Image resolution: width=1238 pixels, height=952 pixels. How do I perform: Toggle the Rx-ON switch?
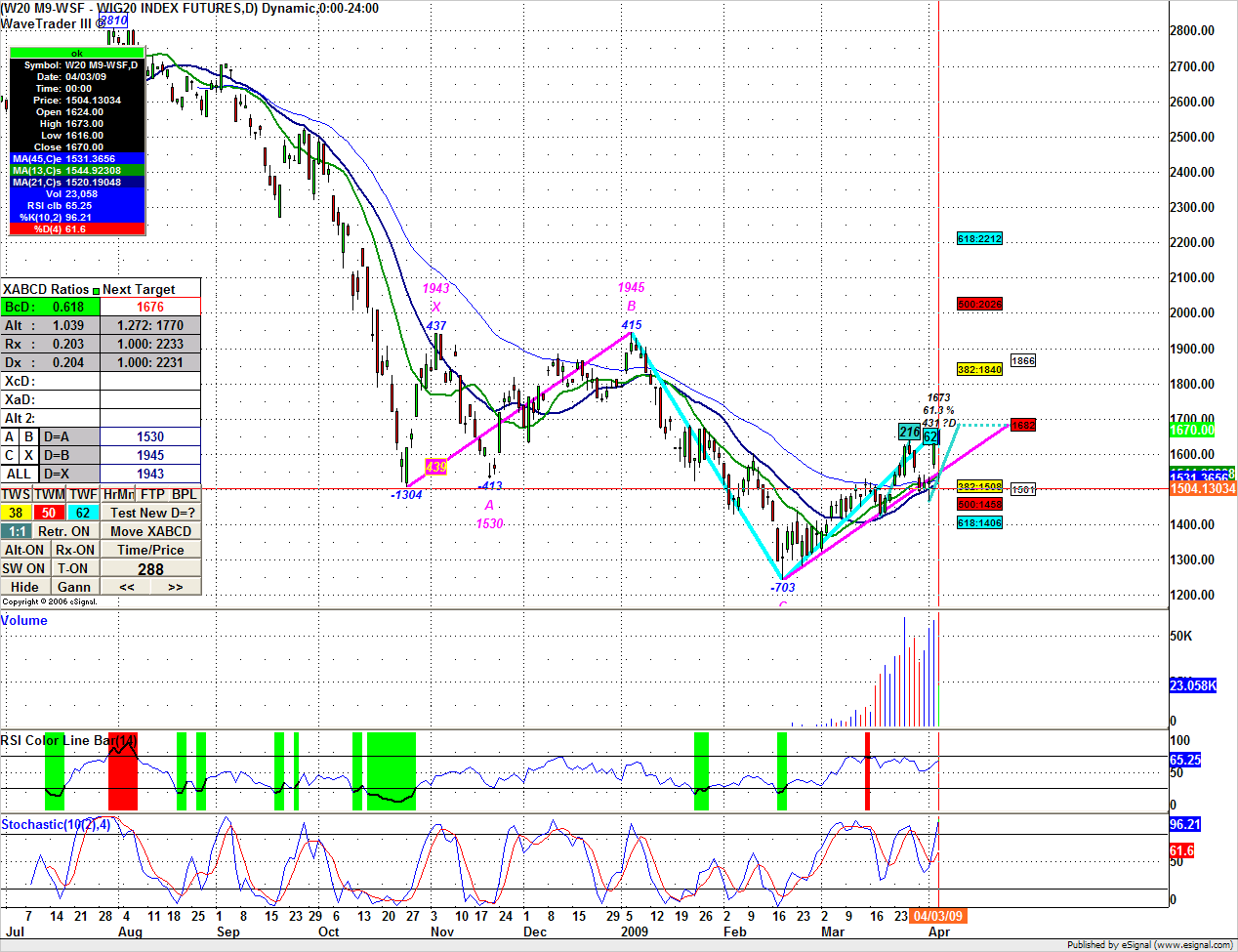75,550
